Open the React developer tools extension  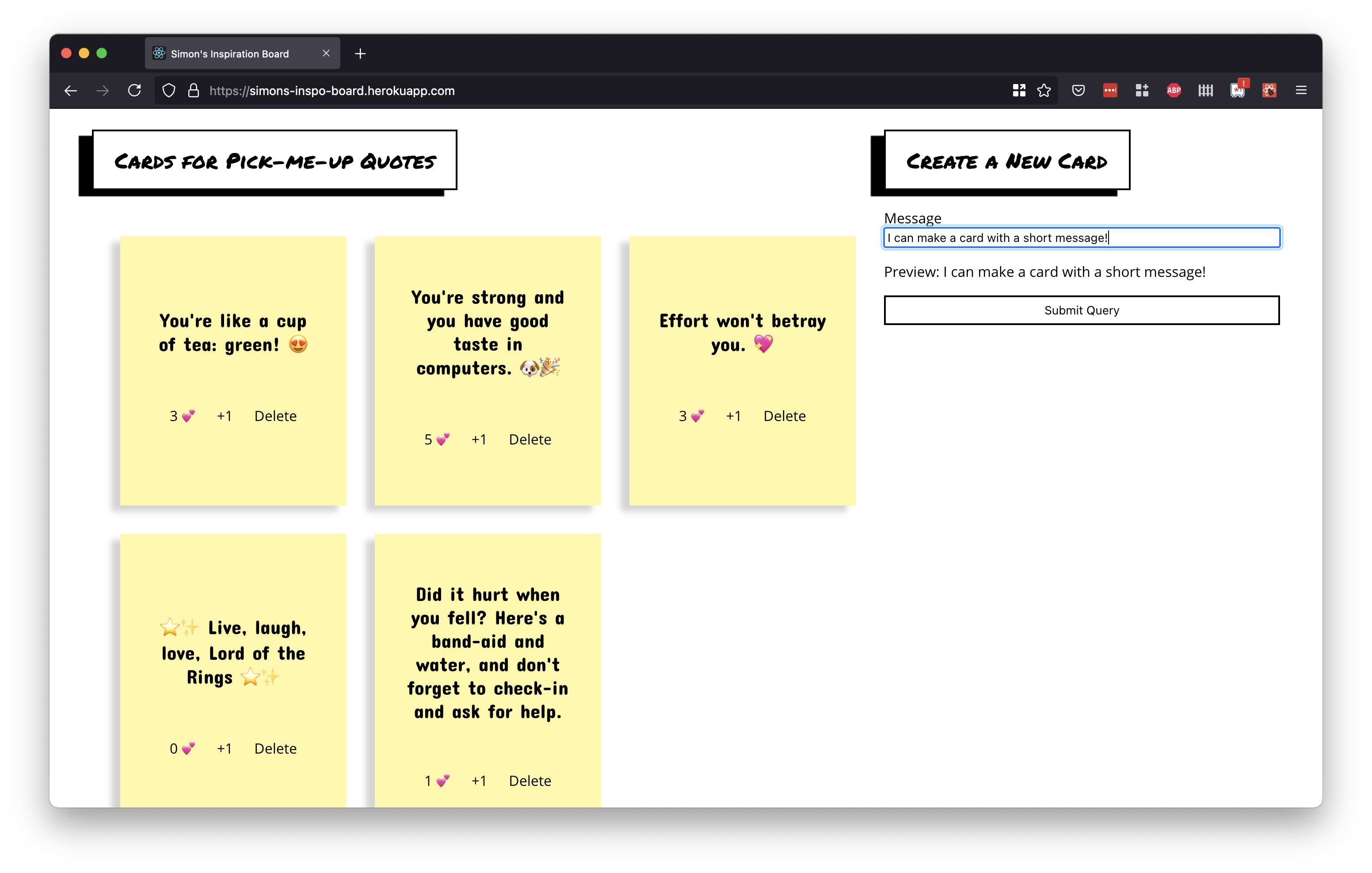1269,90
